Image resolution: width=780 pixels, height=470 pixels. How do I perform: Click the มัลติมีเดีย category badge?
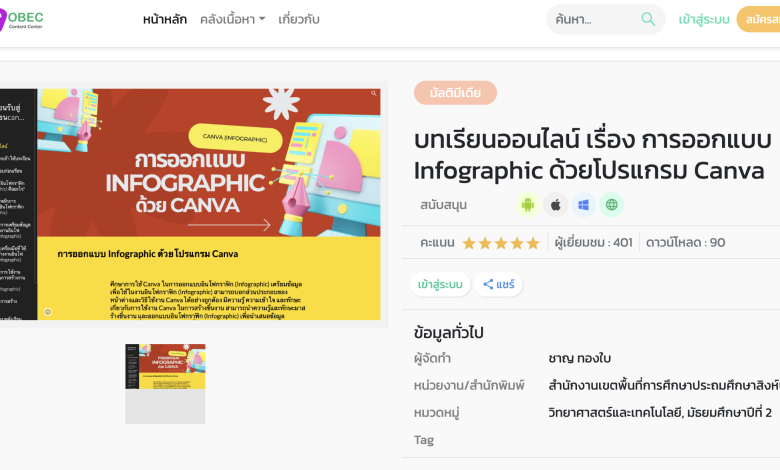pyautogui.click(x=455, y=93)
